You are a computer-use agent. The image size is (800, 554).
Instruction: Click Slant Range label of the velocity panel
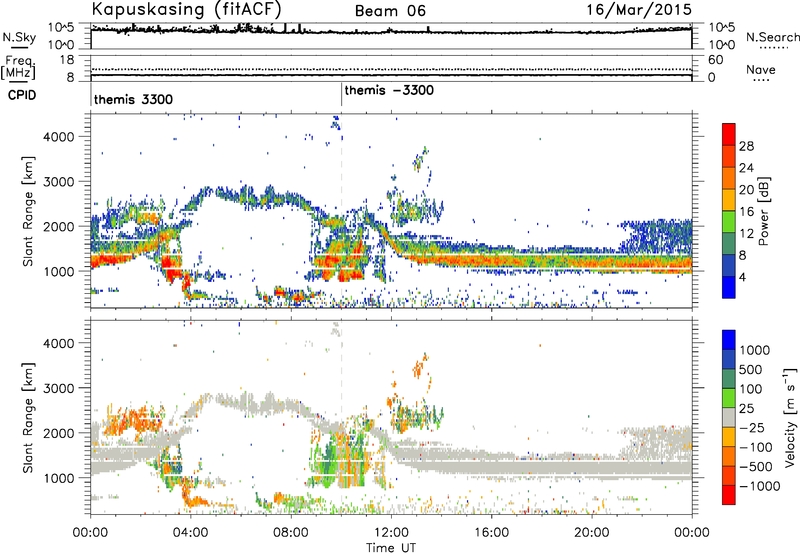[x=28, y=417]
